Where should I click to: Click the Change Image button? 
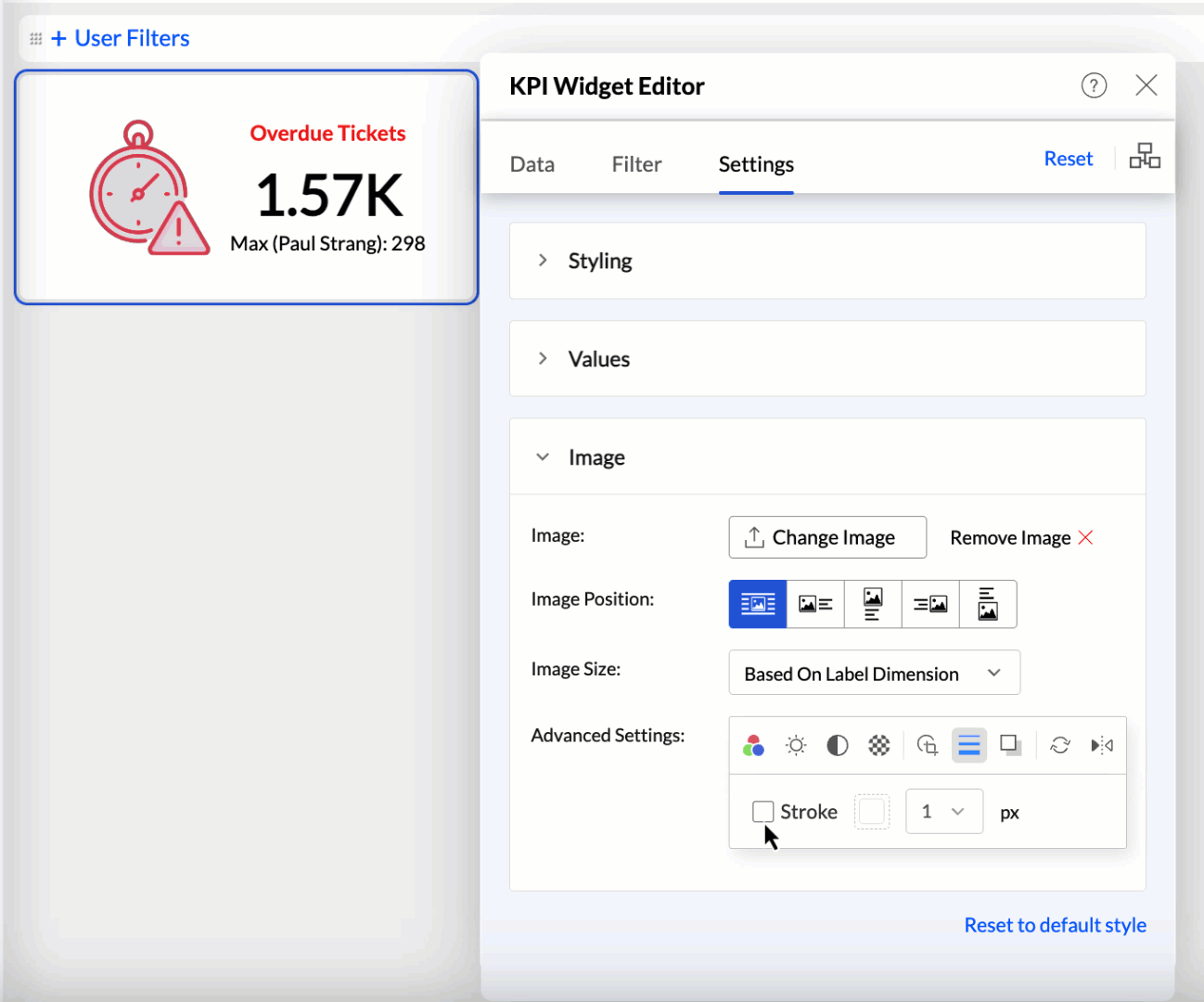coord(827,538)
